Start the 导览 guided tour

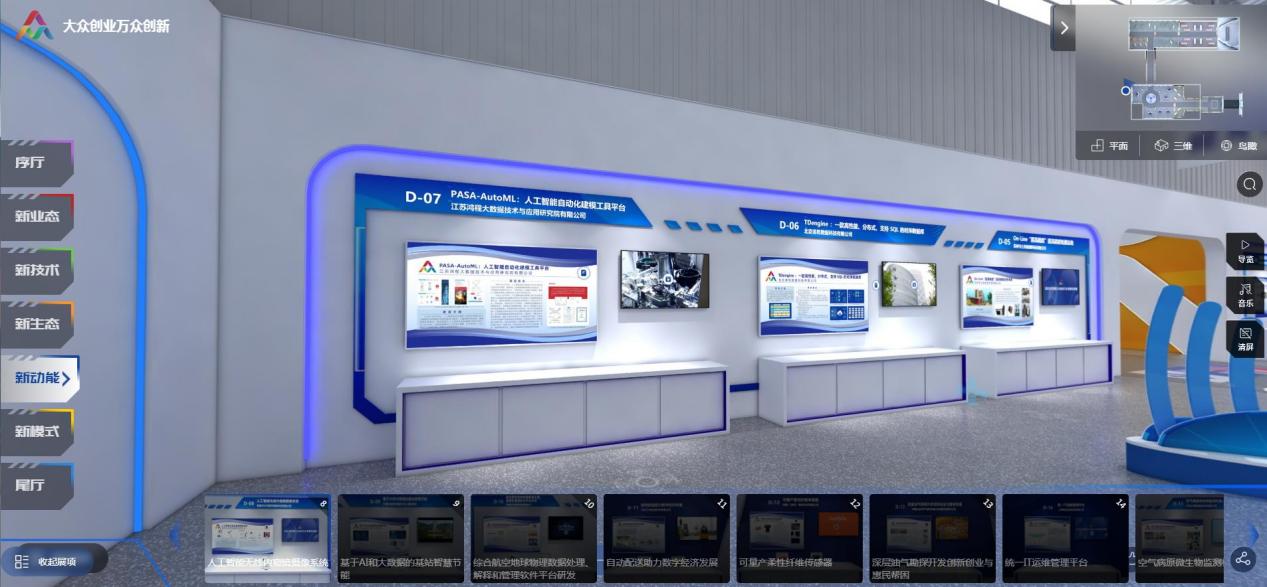pos(1245,250)
